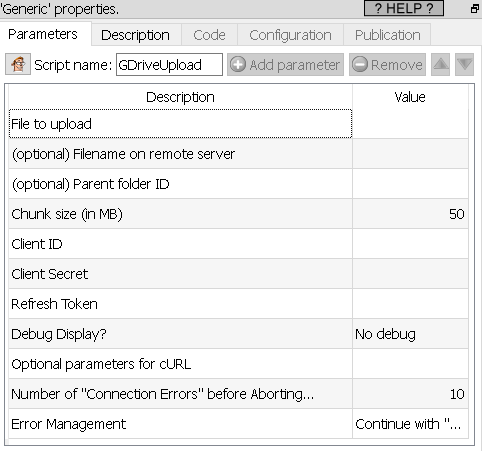This screenshot has width=482, height=451.
Task: Open the Publication tab
Action: coord(387,35)
